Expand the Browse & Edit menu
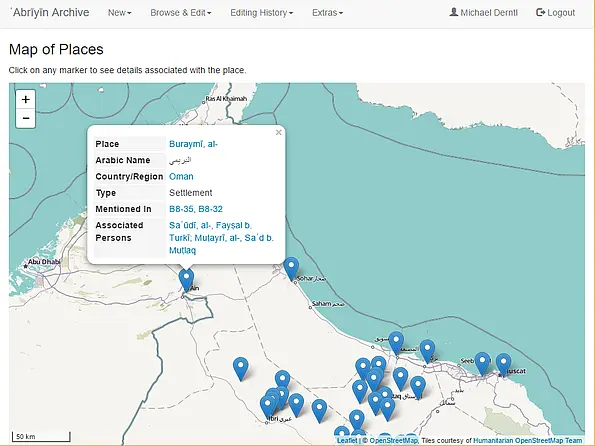595x446 pixels. click(x=181, y=13)
